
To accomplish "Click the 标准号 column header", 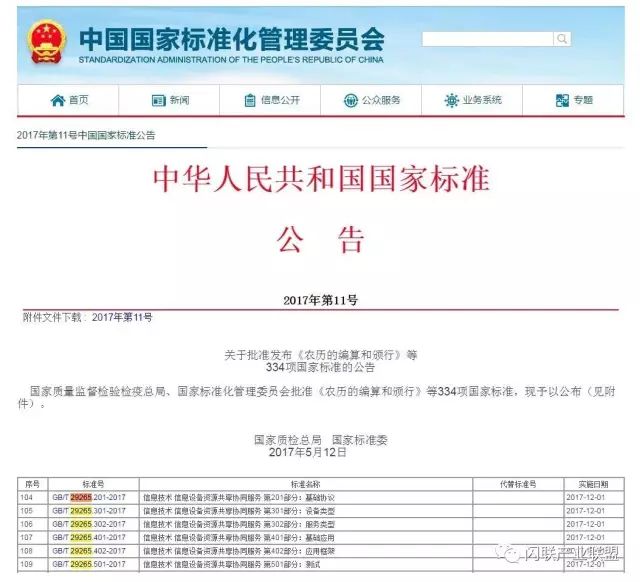I will pyautogui.click(x=93, y=484).
